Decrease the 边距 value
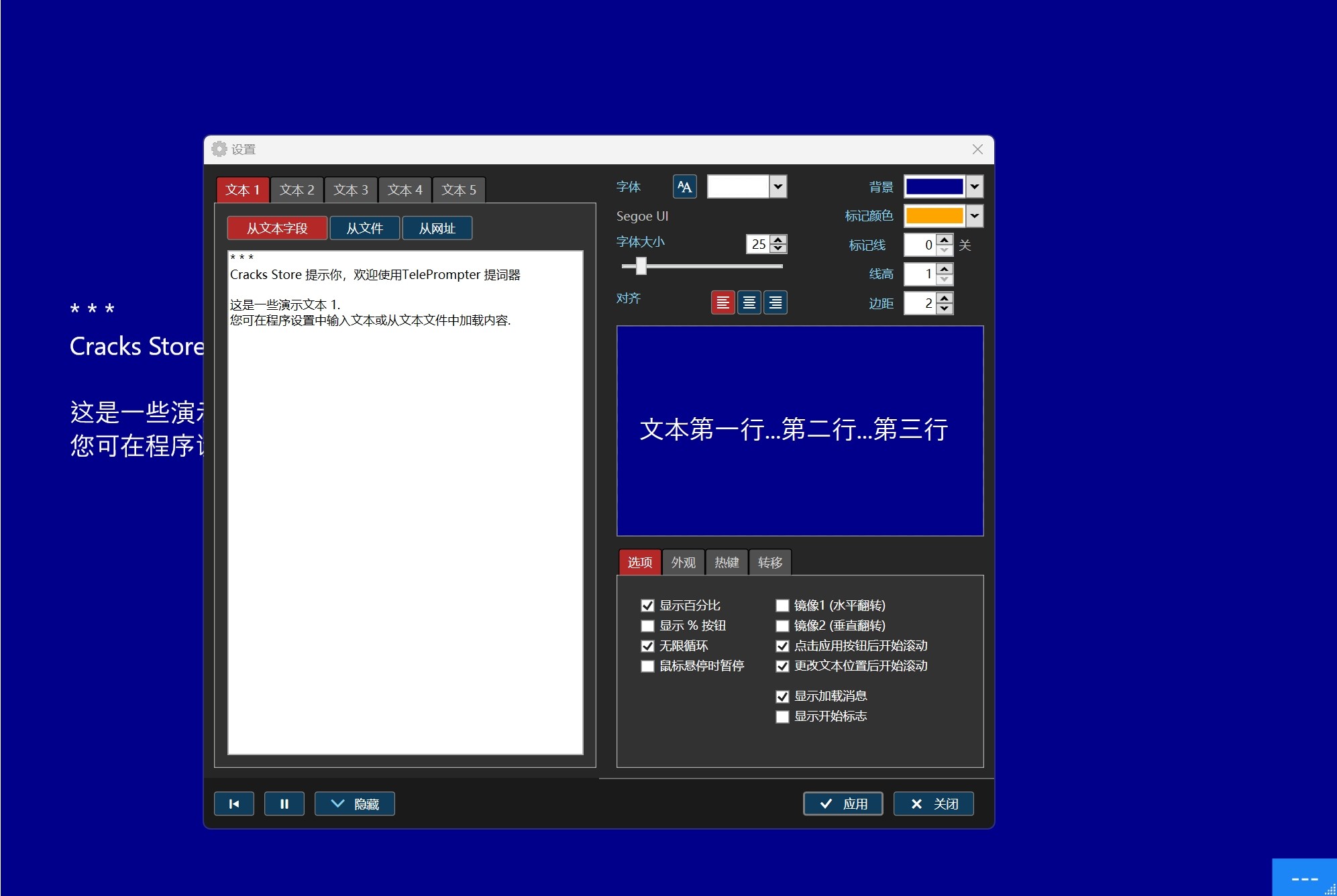The image size is (1337, 896). (945, 308)
